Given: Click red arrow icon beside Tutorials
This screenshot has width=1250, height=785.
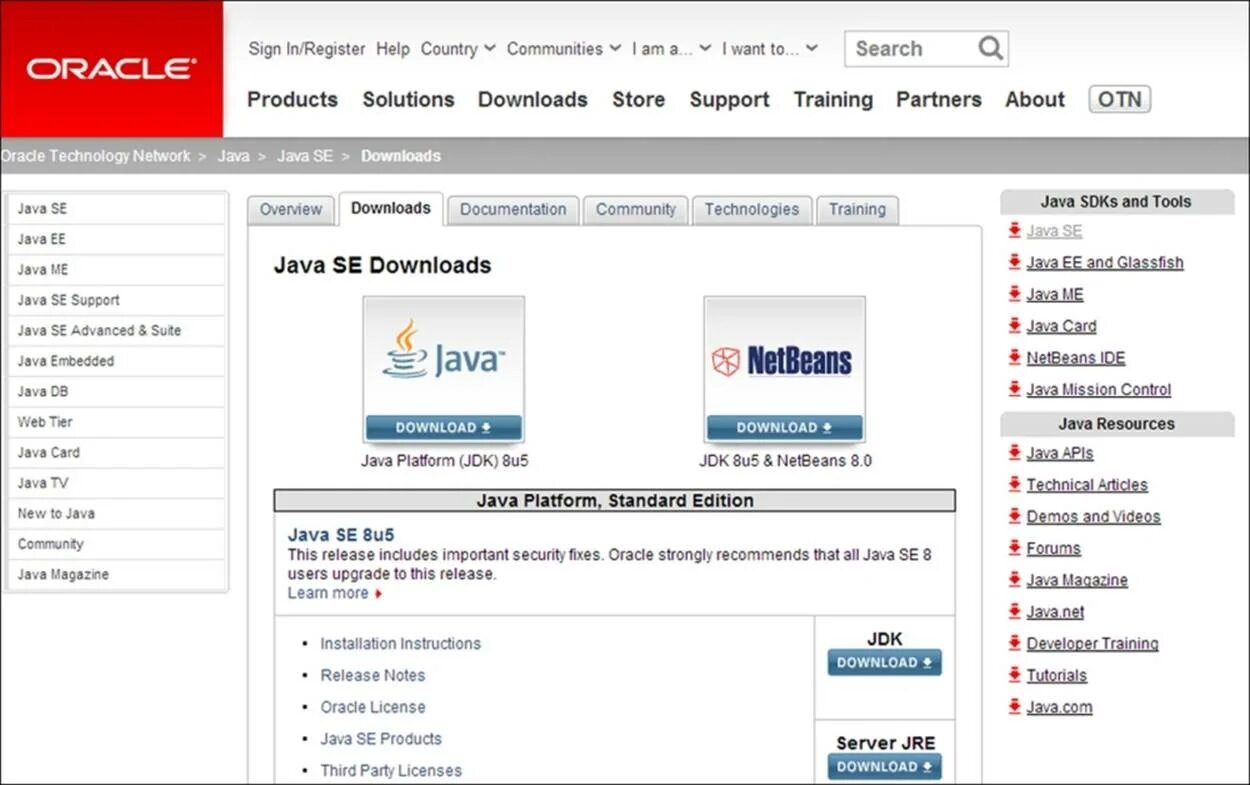Looking at the screenshot, I should tap(1015, 675).
